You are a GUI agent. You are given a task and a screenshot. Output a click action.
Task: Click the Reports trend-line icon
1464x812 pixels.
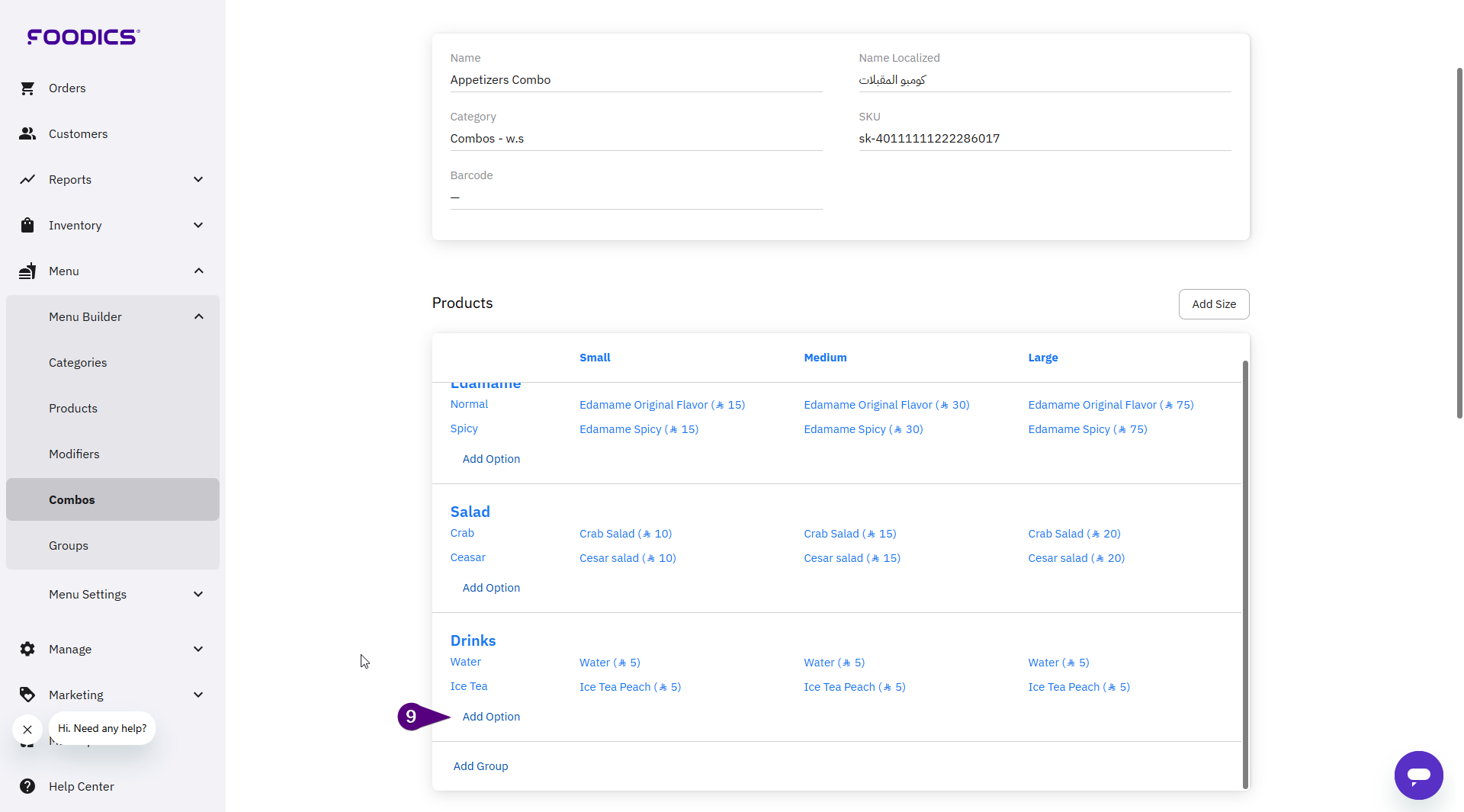click(27, 180)
